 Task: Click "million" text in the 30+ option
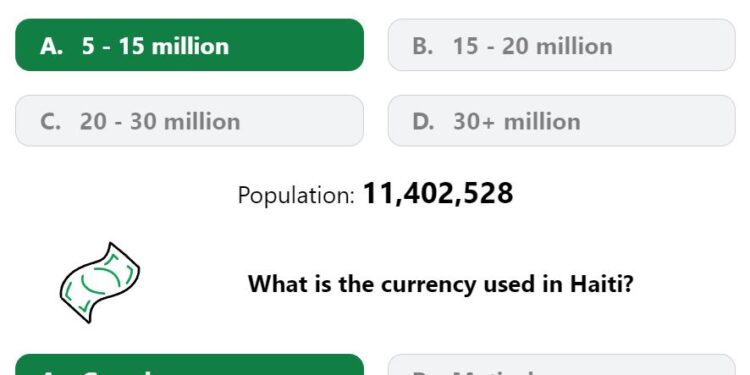(542, 121)
